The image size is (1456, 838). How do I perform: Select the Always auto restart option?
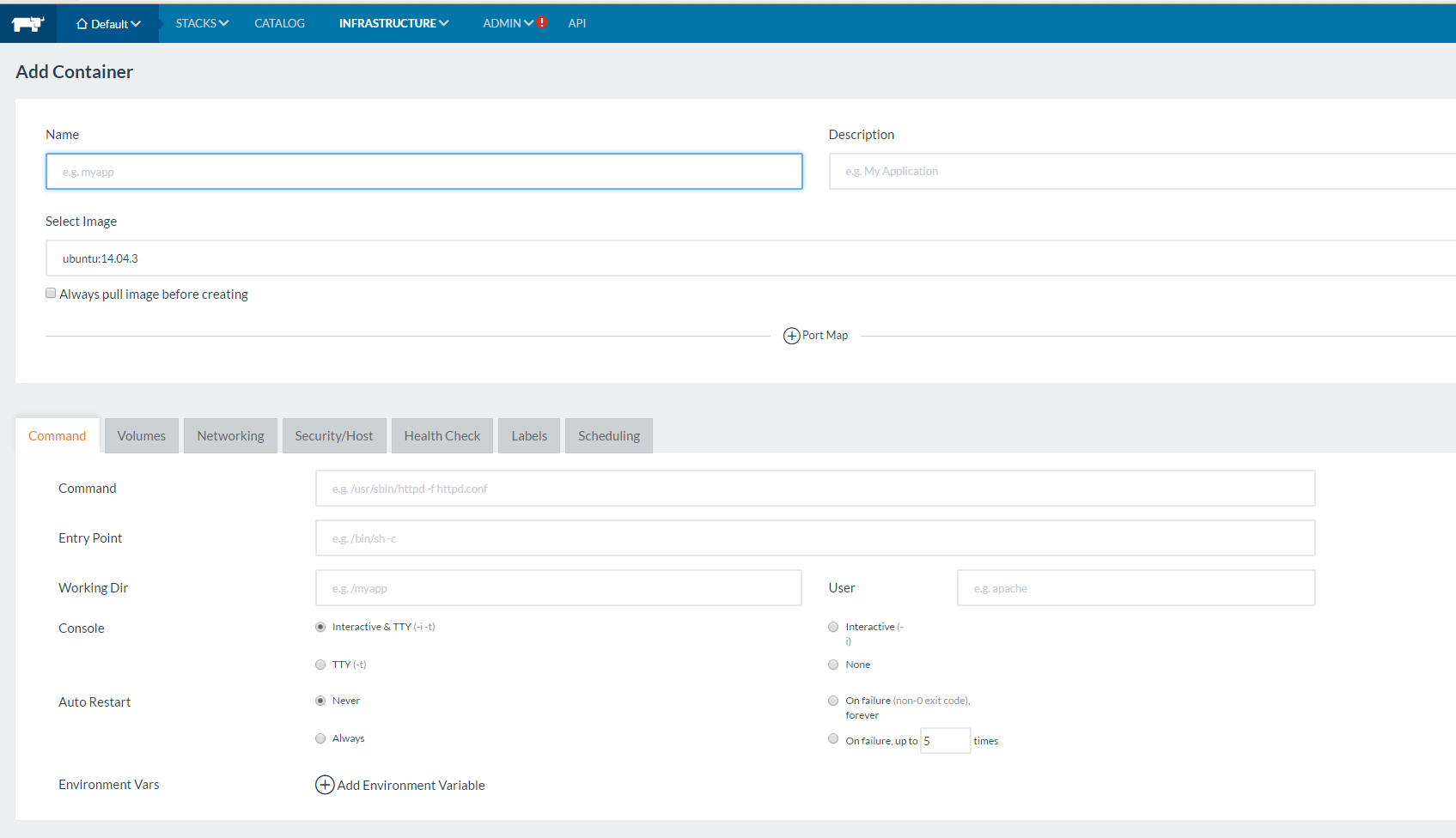[x=320, y=738]
